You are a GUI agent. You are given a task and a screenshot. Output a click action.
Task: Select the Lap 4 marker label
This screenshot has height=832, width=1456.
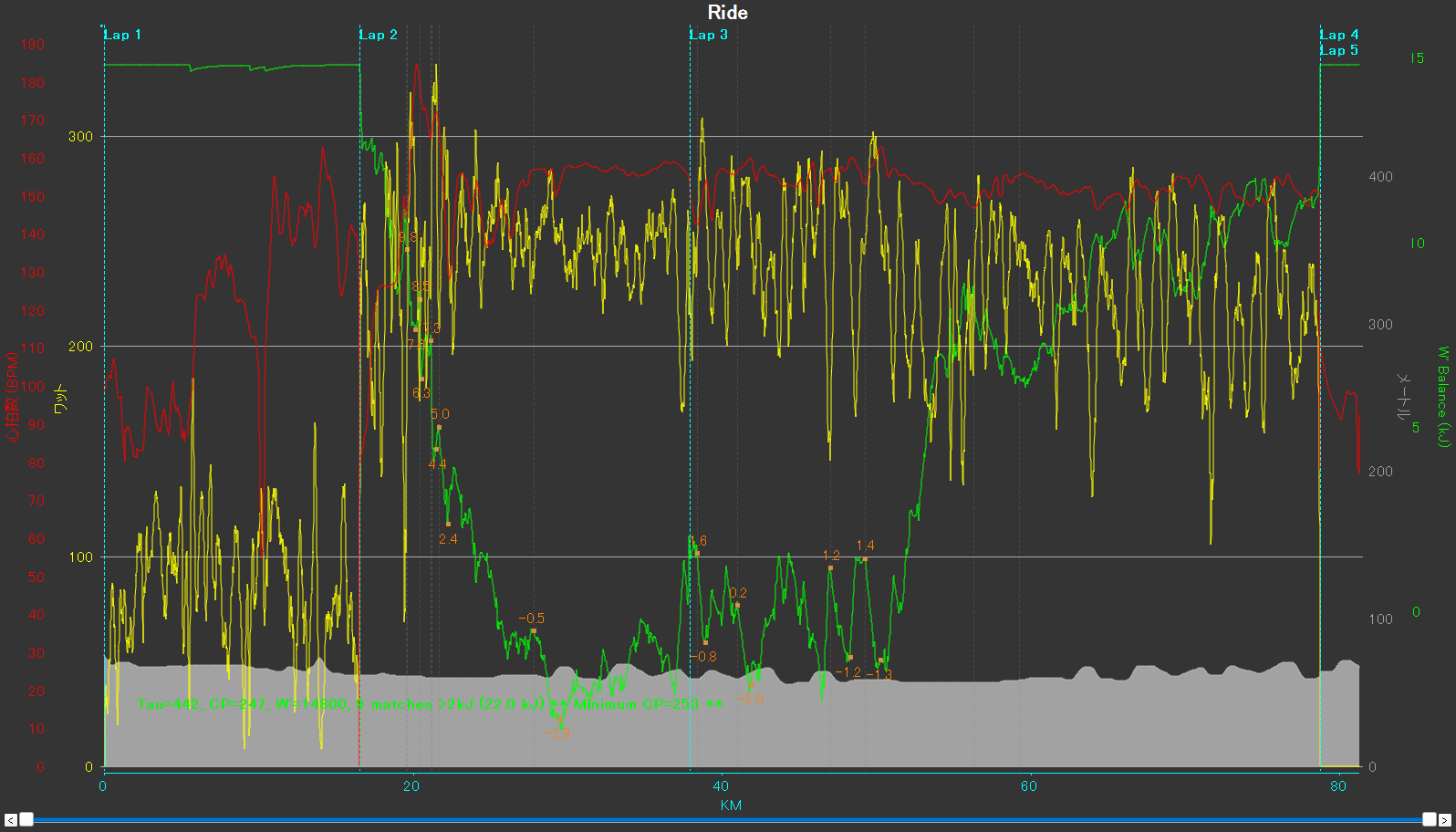[x=1339, y=35]
